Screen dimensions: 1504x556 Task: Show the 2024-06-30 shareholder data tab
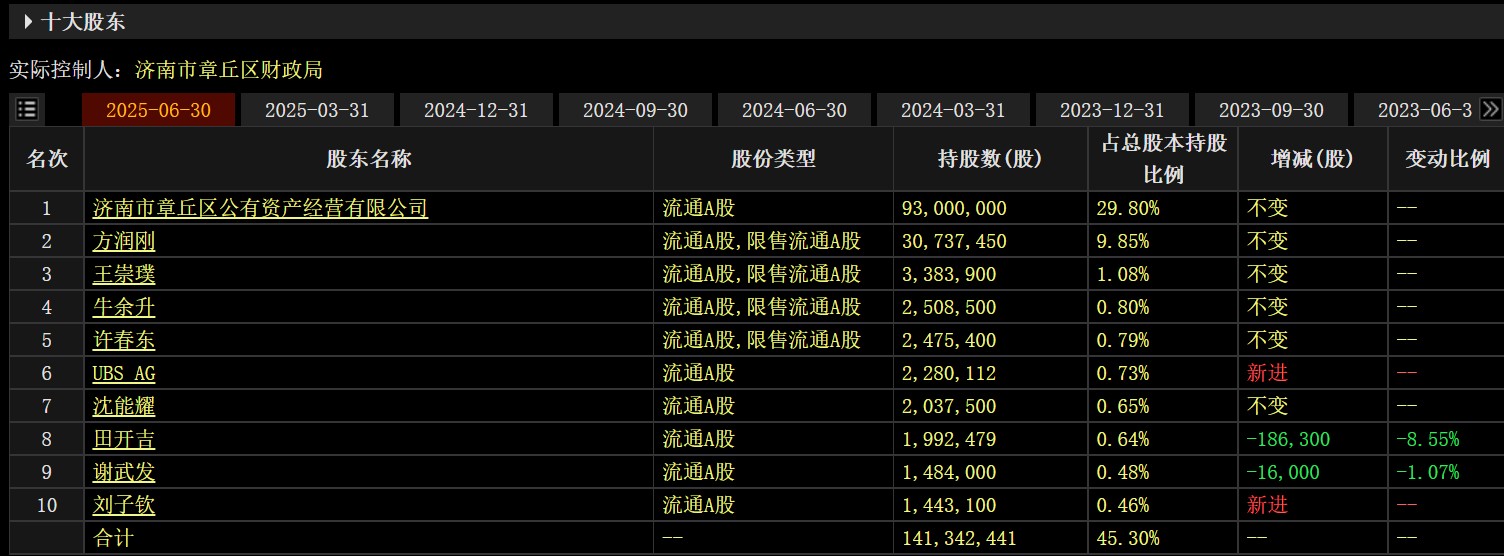coord(794,110)
